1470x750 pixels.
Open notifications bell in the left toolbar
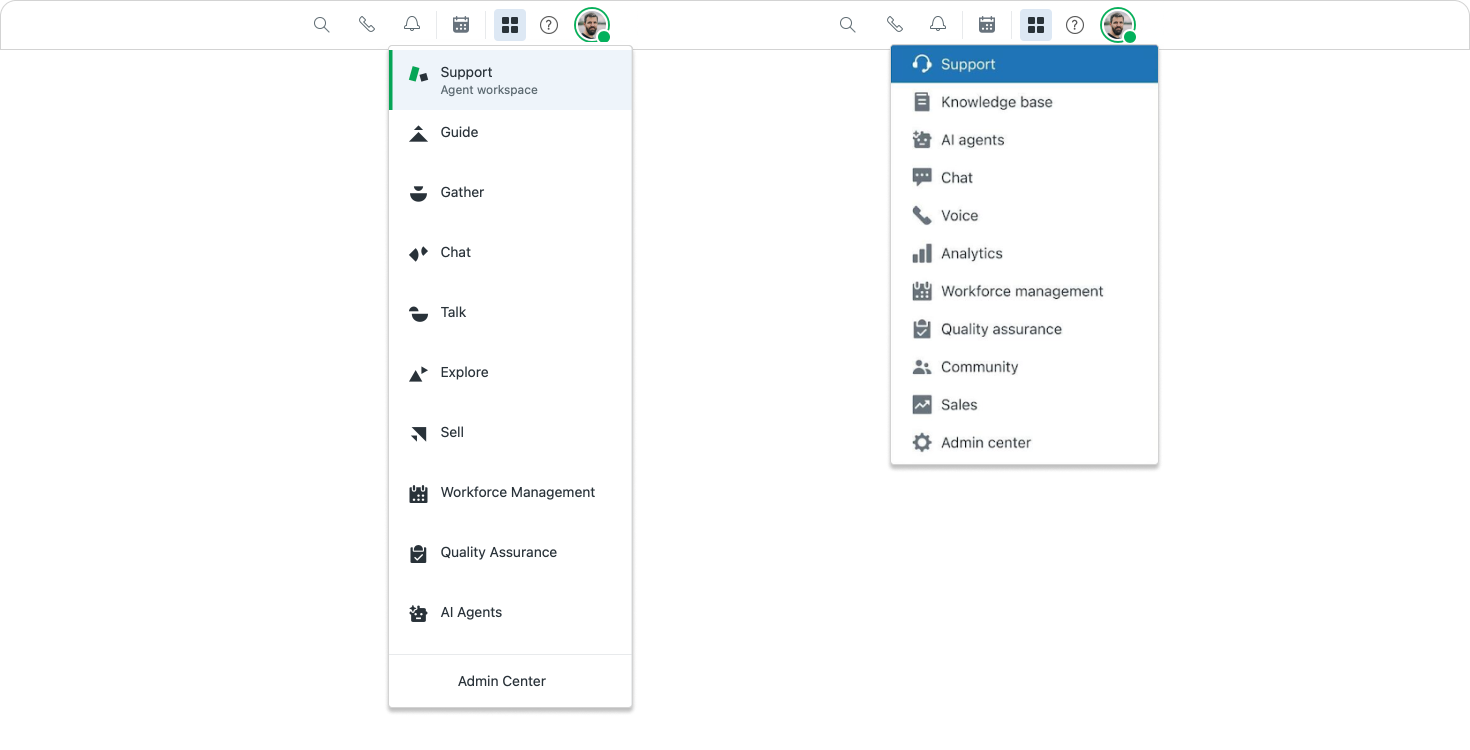[x=412, y=25]
